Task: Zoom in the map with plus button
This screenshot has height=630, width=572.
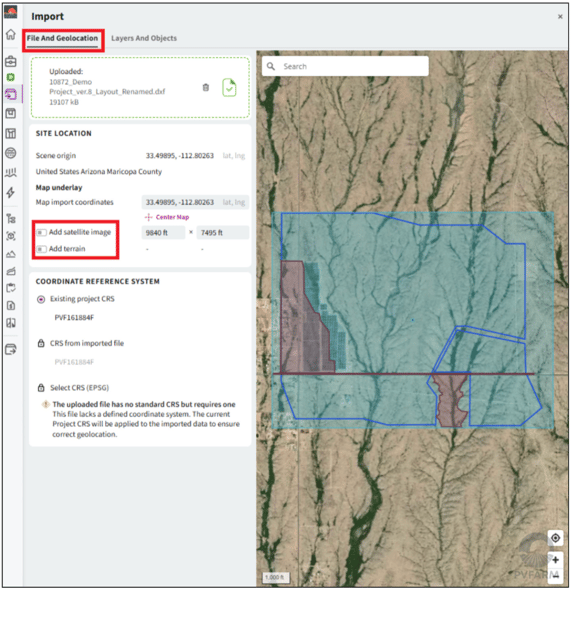Action: click(555, 560)
